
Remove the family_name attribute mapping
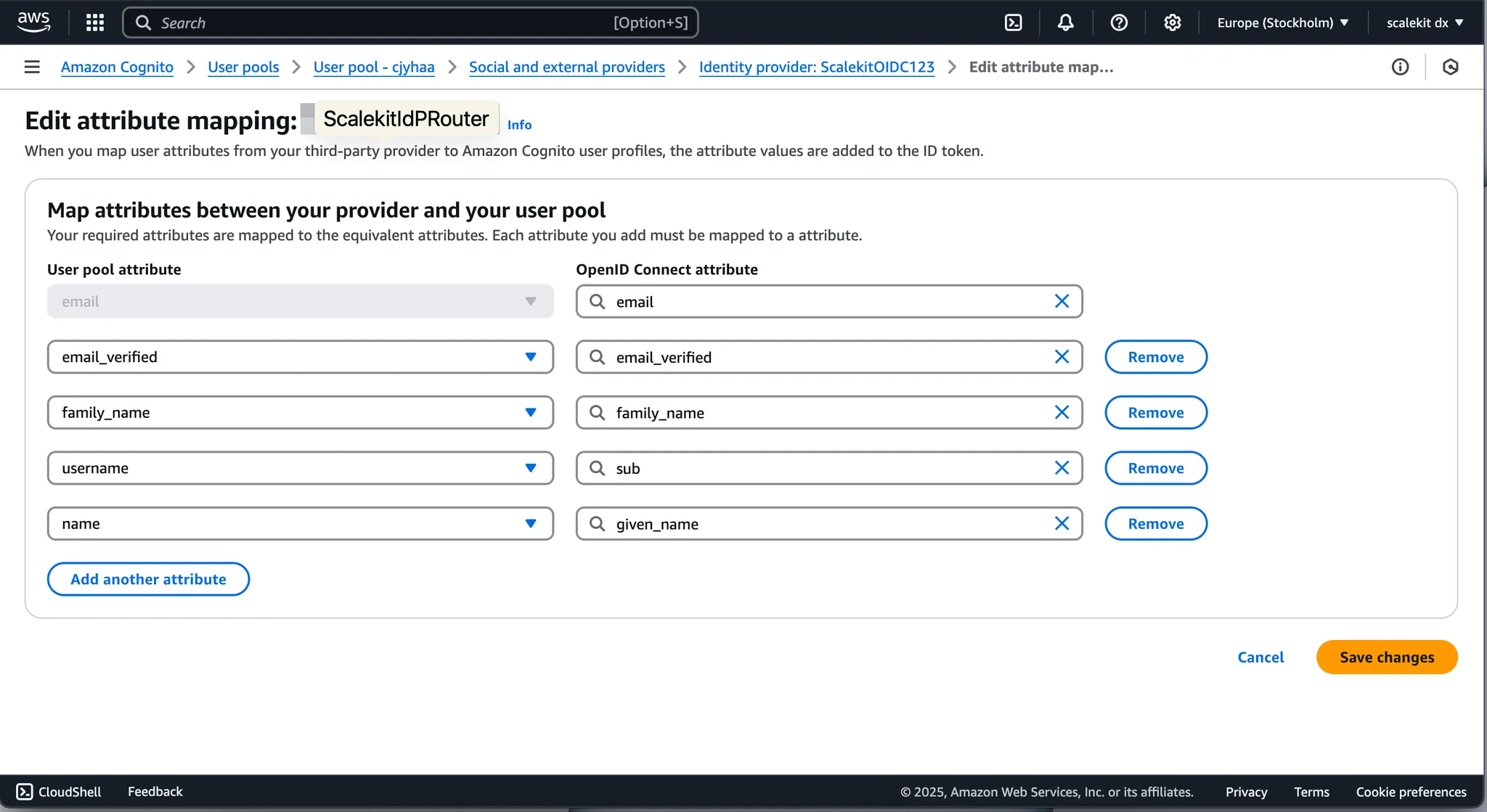click(1155, 412)
